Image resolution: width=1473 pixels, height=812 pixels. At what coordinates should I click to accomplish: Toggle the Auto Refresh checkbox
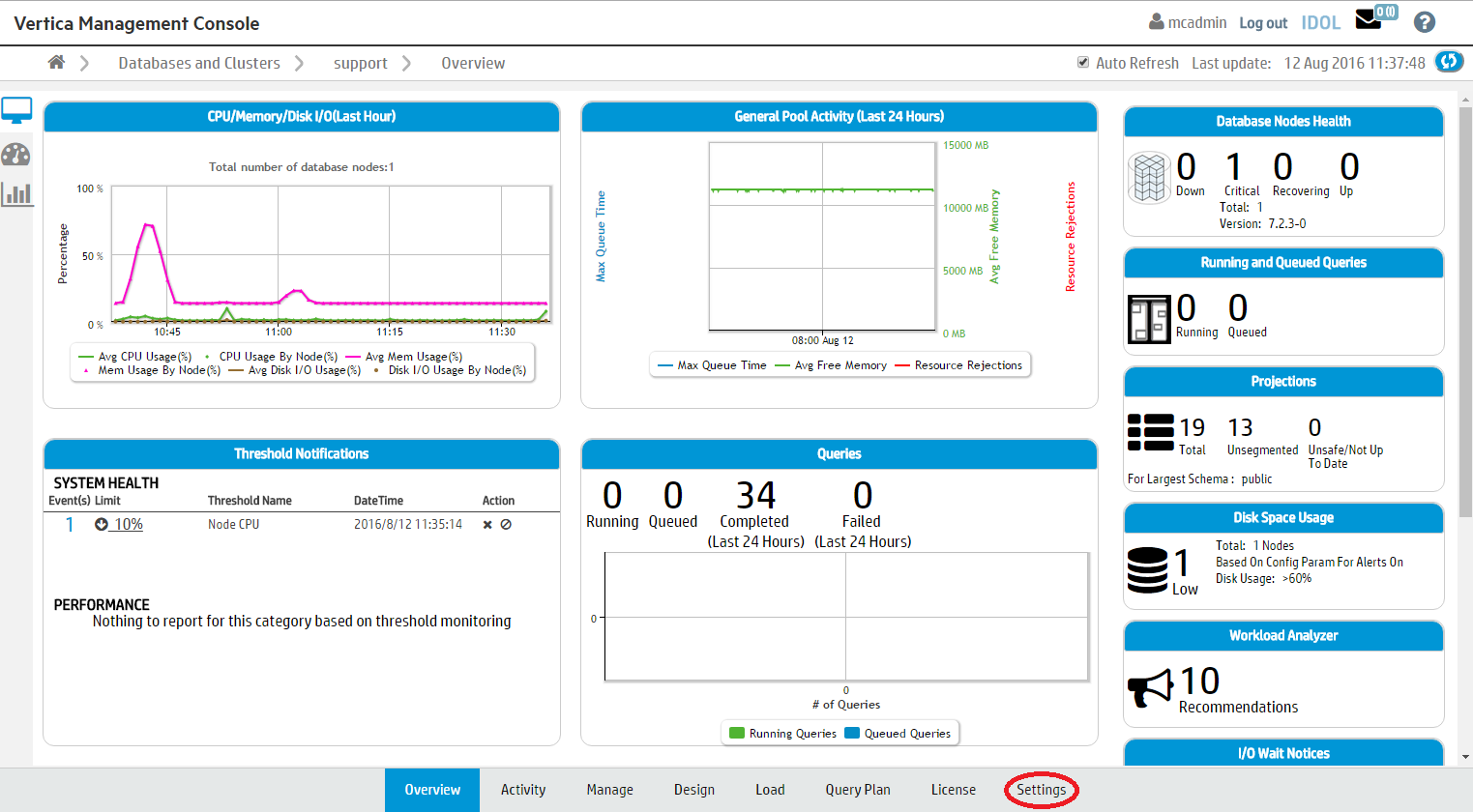[1083, 63]
